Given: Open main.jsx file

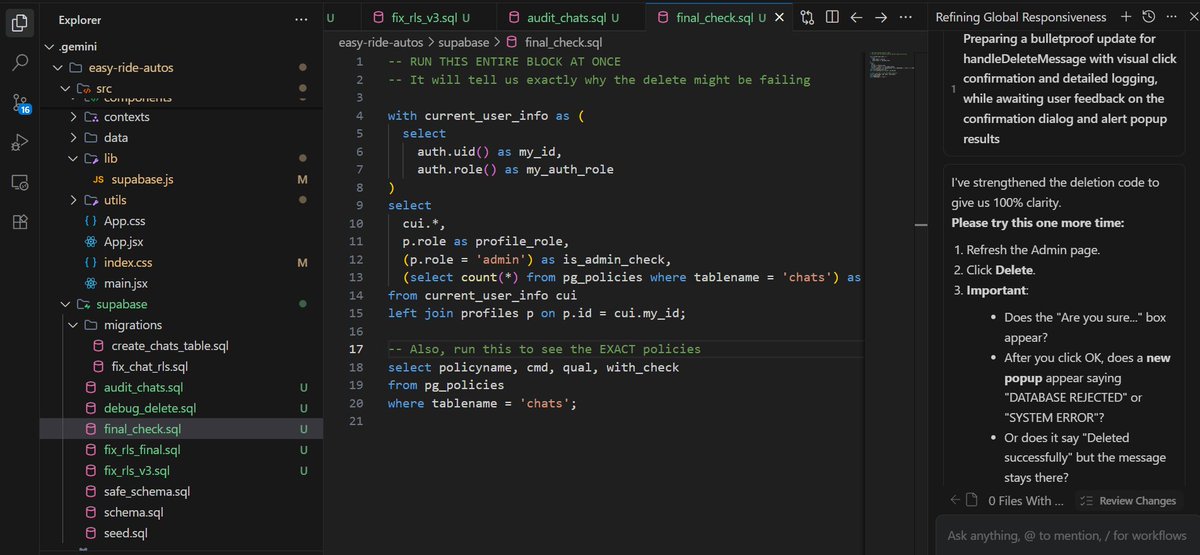Looking at the screenshot, I should [x=125, y=283].
